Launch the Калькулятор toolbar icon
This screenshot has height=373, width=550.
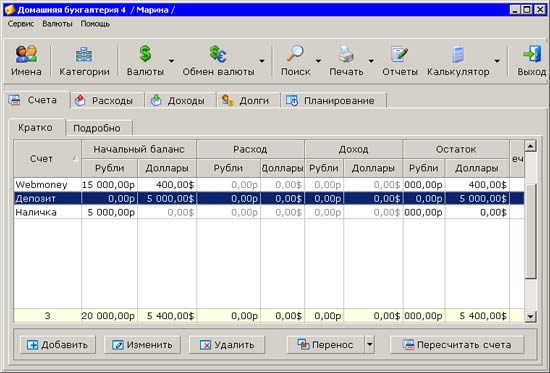pos(458,54)
